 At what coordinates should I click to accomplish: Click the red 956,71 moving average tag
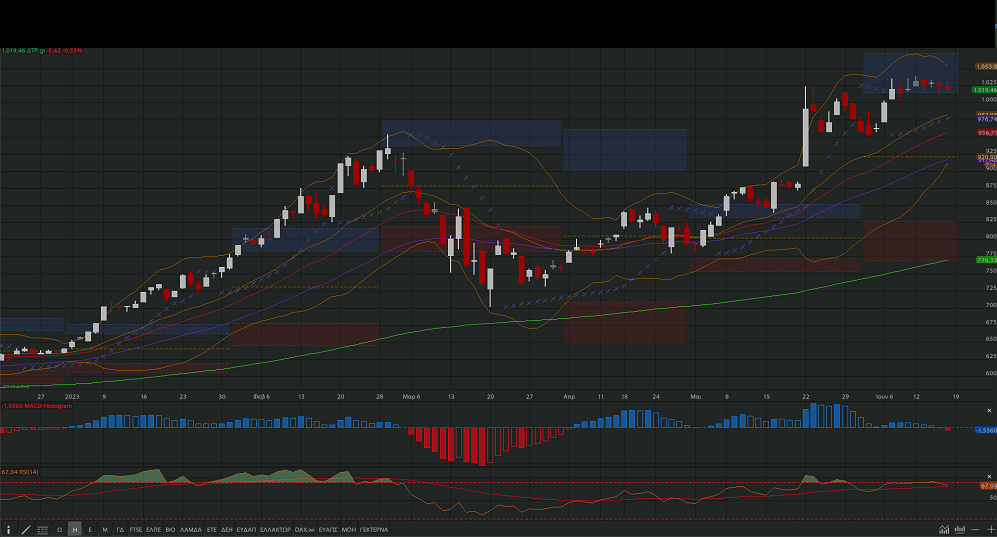987,133
